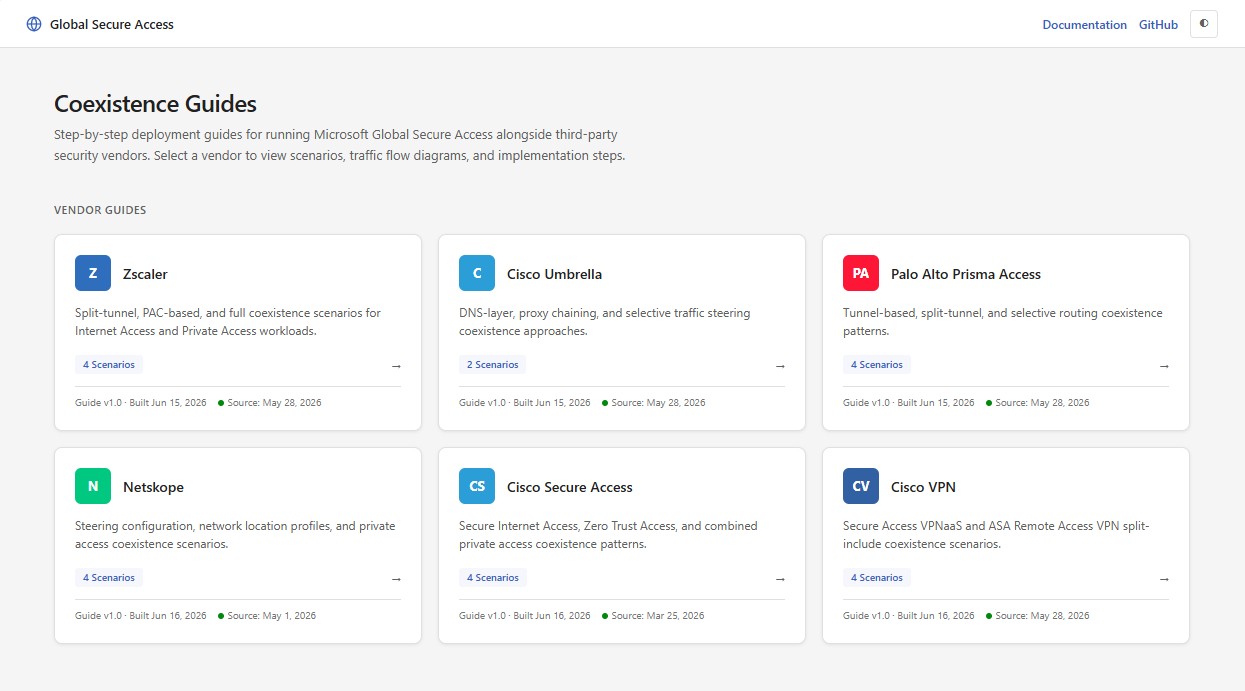Click the Cisco Secure Access CS logo icon
Image resolution: width=1245 pixels, height=691 pixels.
coord(477,486)
